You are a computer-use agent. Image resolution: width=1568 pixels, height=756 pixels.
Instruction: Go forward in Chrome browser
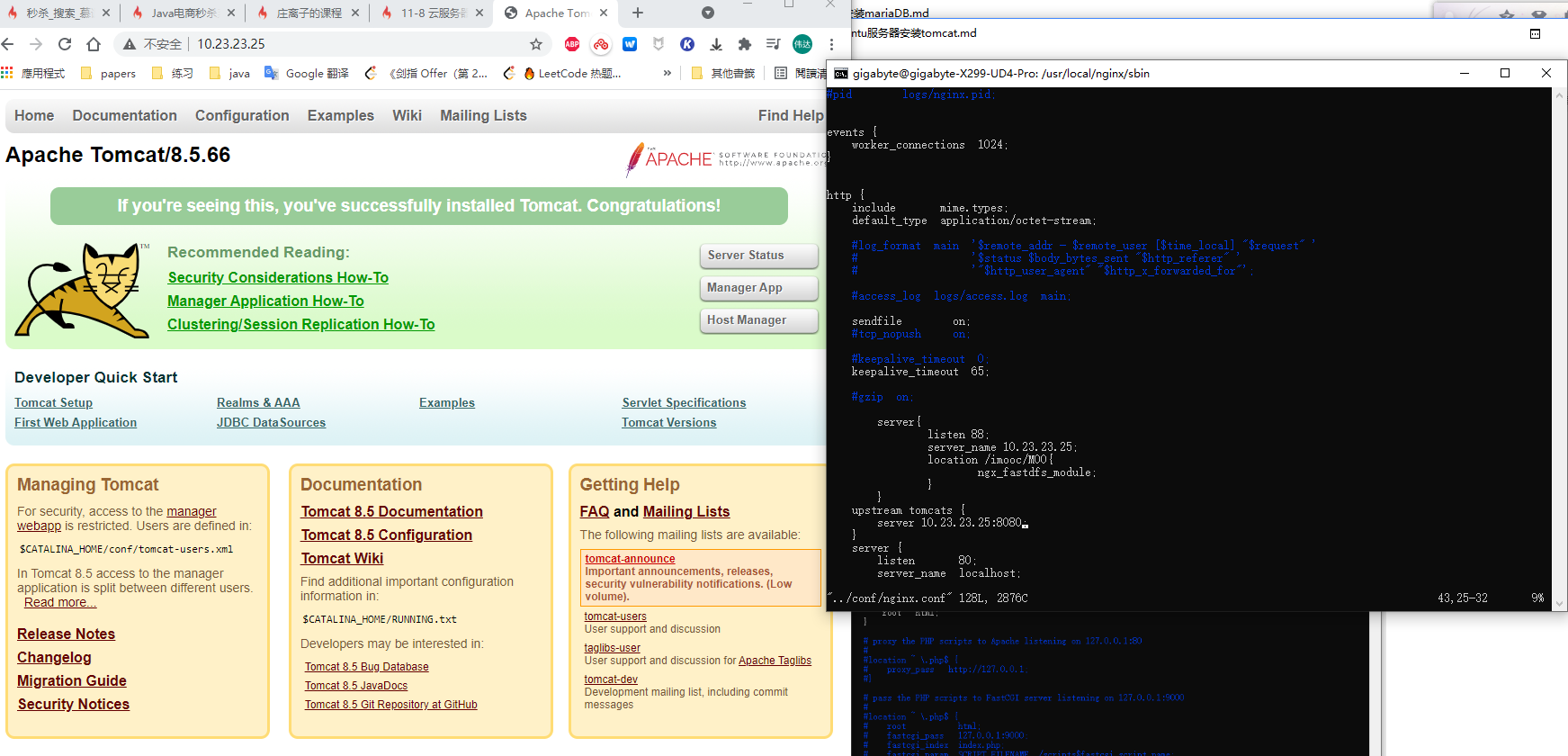click(x=36, y=44)
